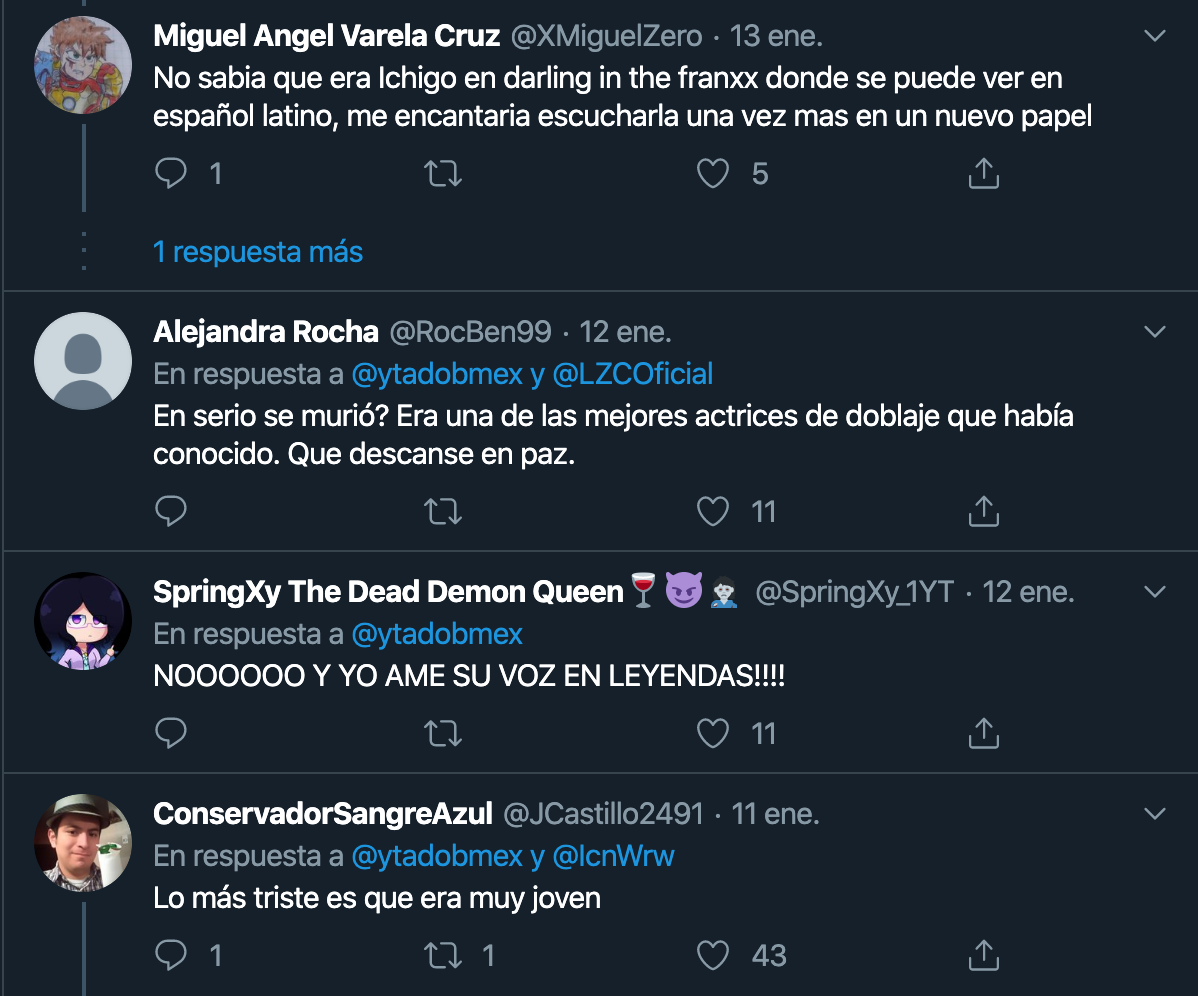
Task: Show 1 respuesta más
Action: 258,252
